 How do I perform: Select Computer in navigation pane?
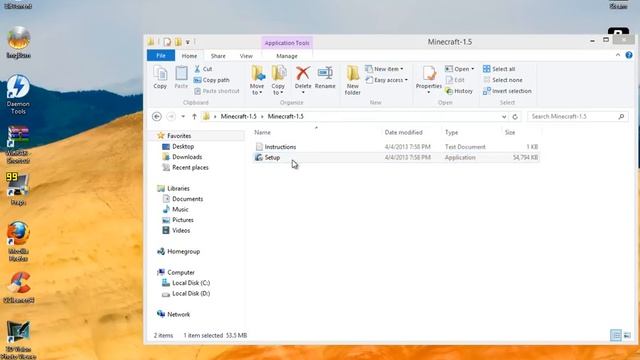(176, 272)
